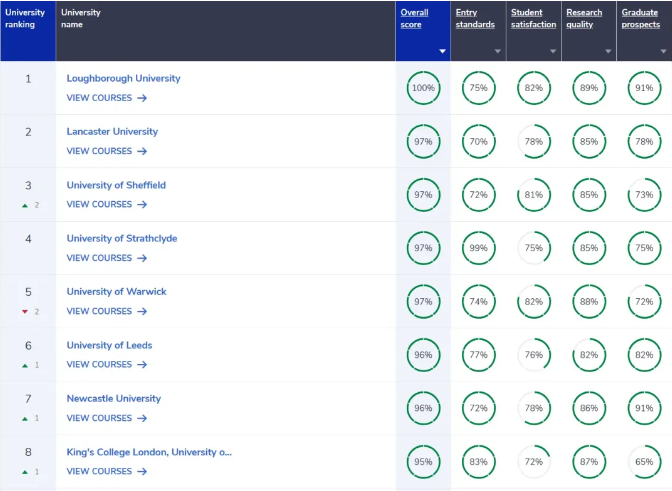Open Loughborough University page
Image resolution: width=672 pixels, height=491 pixels.
(123, 78)
